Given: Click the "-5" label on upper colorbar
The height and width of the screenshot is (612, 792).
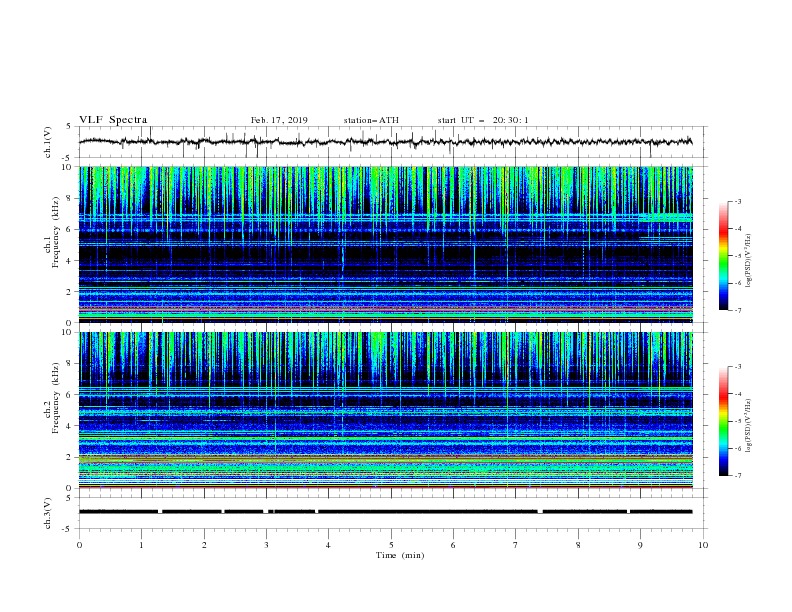Looking at the screenshot, I should coord(738,256).
